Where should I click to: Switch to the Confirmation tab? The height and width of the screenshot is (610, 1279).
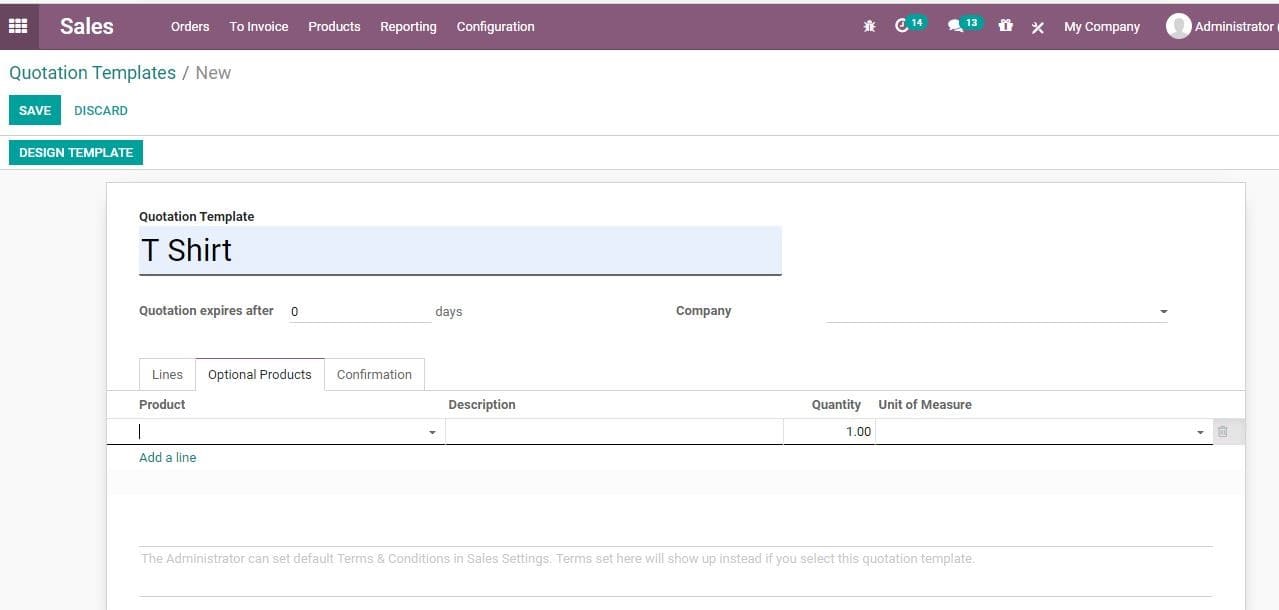tap(374, 374)
